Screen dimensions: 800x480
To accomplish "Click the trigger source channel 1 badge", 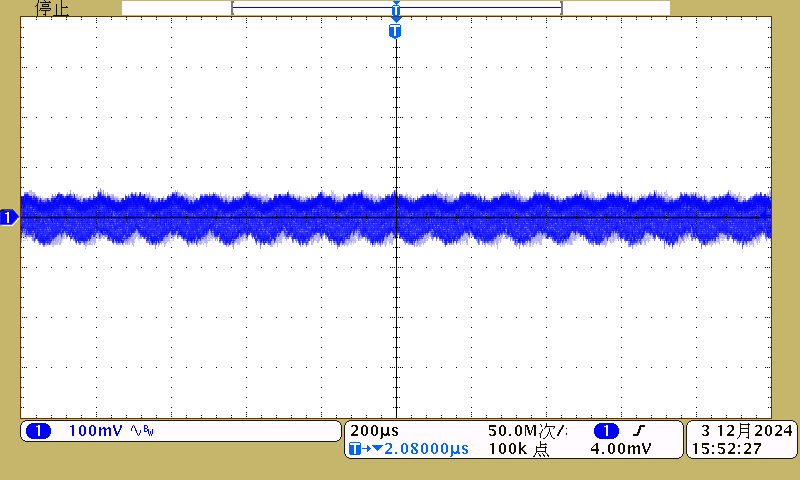I will click(x=606, y=431).
